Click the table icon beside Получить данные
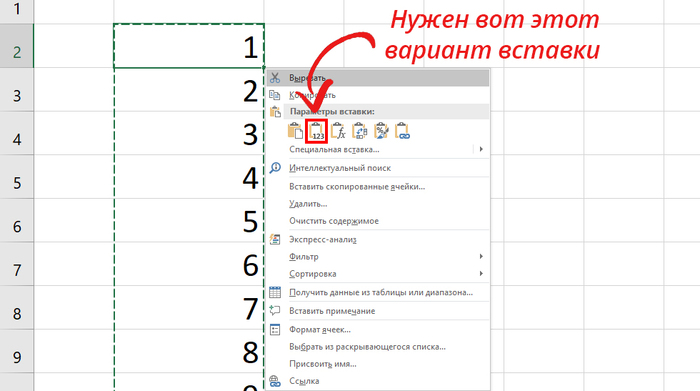Screen dimensions: 700x391 click(275, 292)
